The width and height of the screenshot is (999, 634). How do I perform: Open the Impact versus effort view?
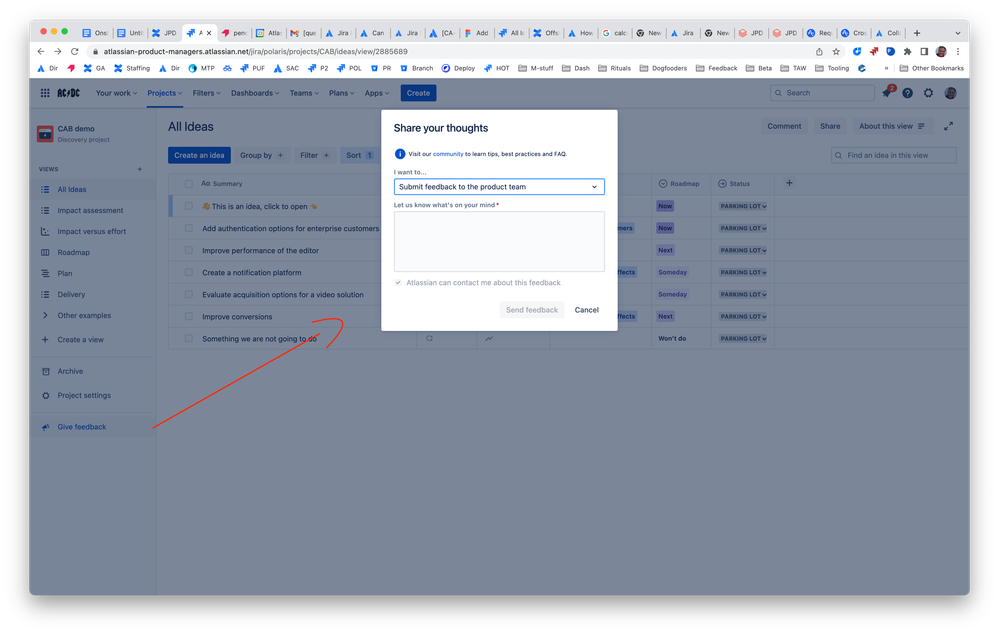tap(92, 231)
